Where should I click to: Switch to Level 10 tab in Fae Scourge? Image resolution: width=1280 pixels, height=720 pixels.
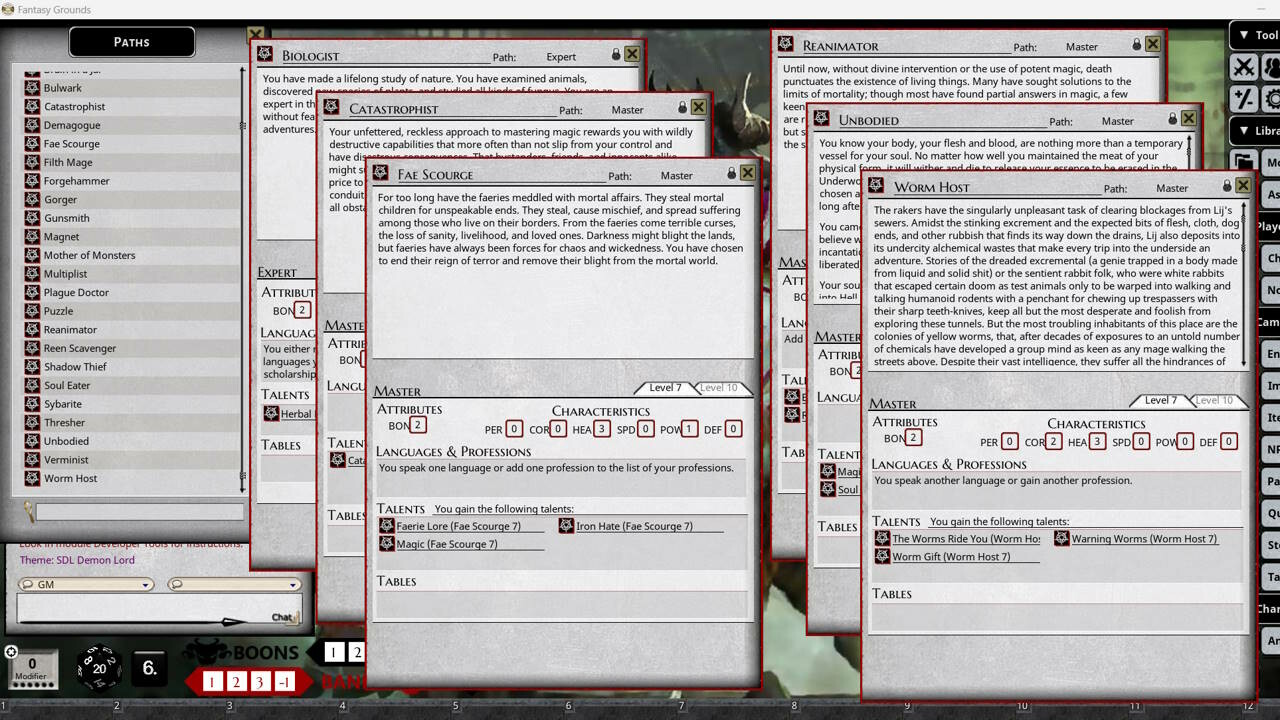tap(719, 388)
